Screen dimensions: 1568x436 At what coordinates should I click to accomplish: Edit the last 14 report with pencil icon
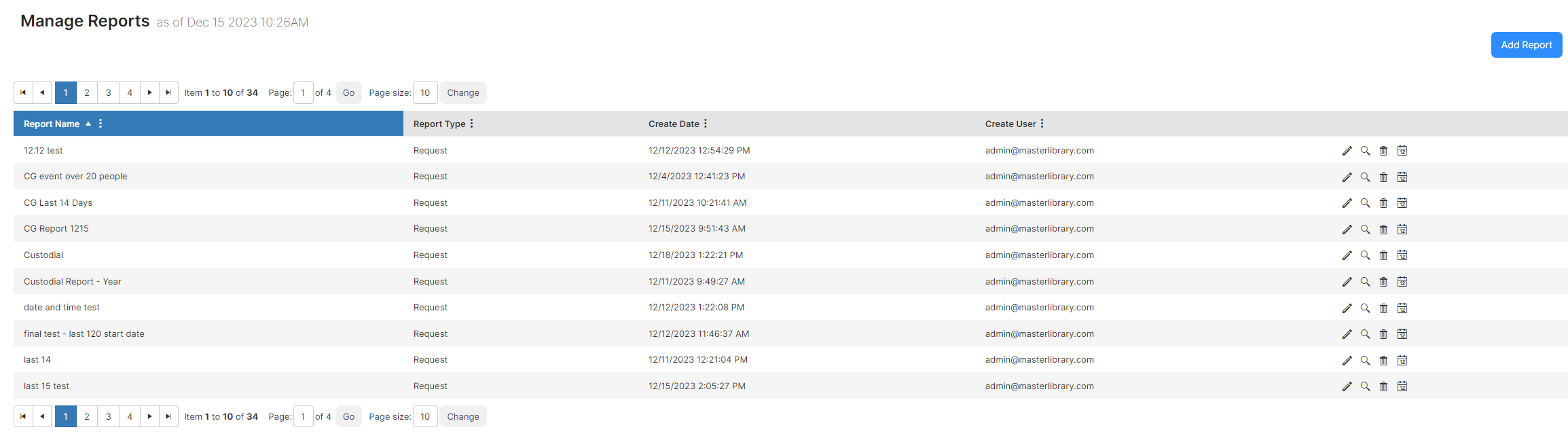1347,361
